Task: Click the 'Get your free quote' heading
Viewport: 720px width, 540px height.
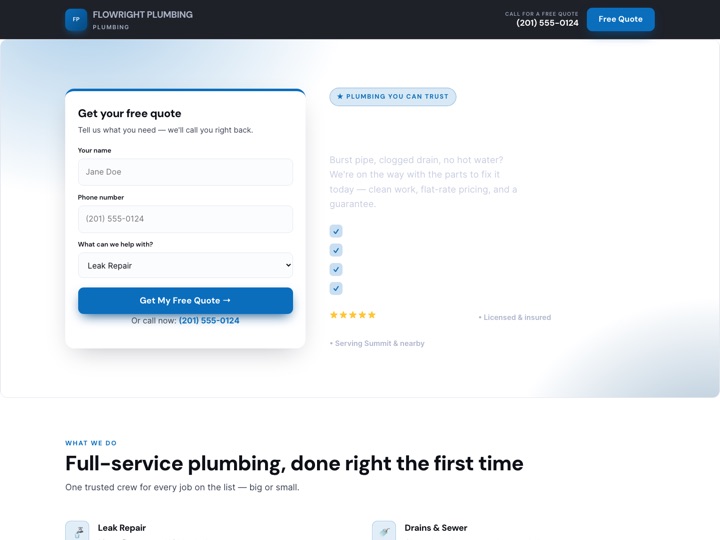Action: point(129,113)
